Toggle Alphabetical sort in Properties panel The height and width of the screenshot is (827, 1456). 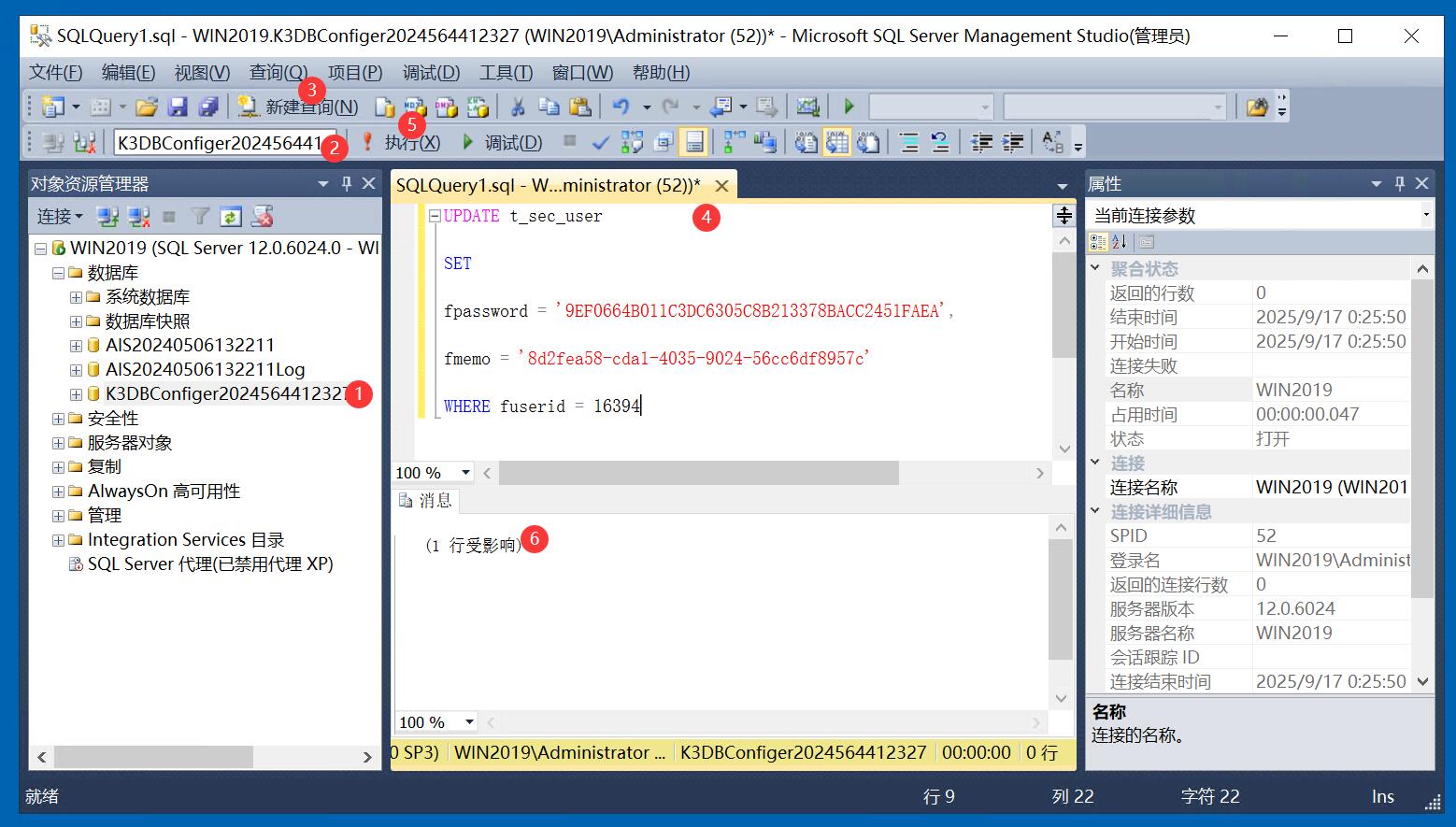[x=1119, y=242]
